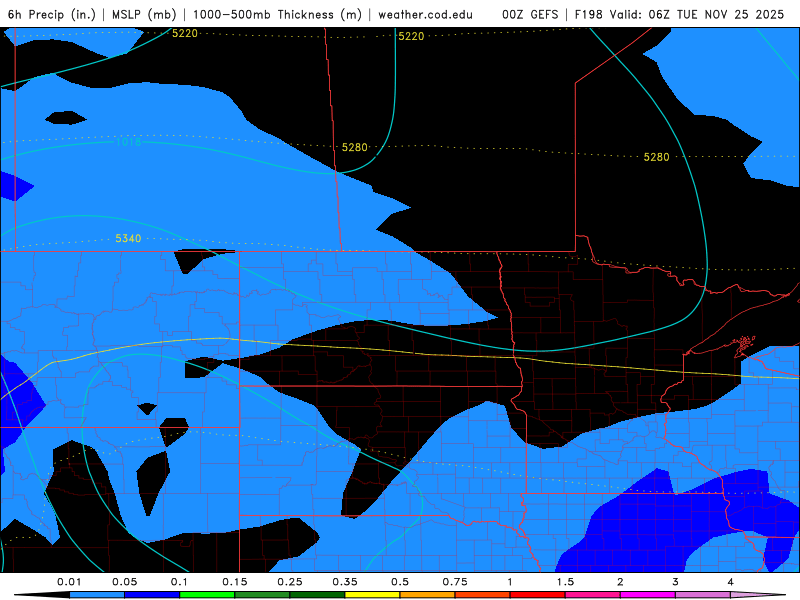Select the 'MSLP (mb)' header label

144,14
